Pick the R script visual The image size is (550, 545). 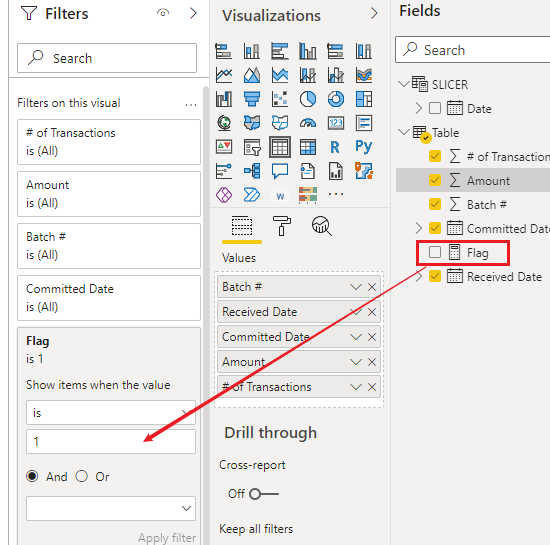[336, 147]
